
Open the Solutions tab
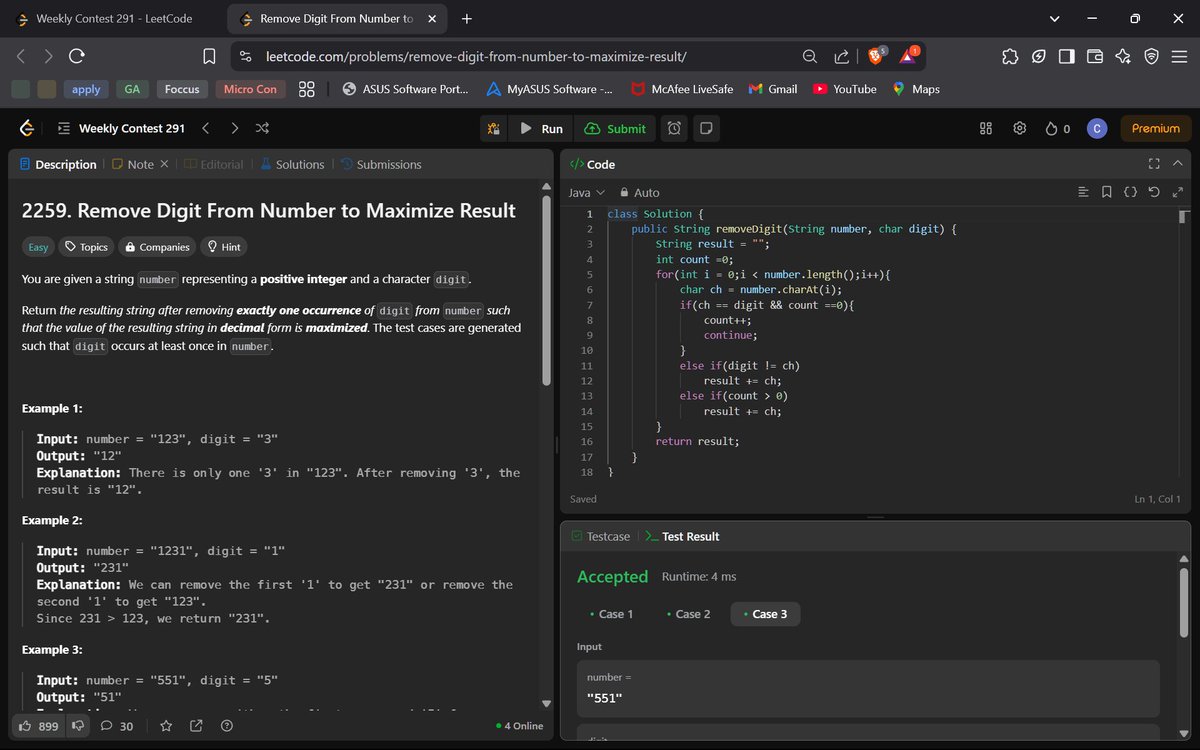pyautogui.click(x=292, y=164)
